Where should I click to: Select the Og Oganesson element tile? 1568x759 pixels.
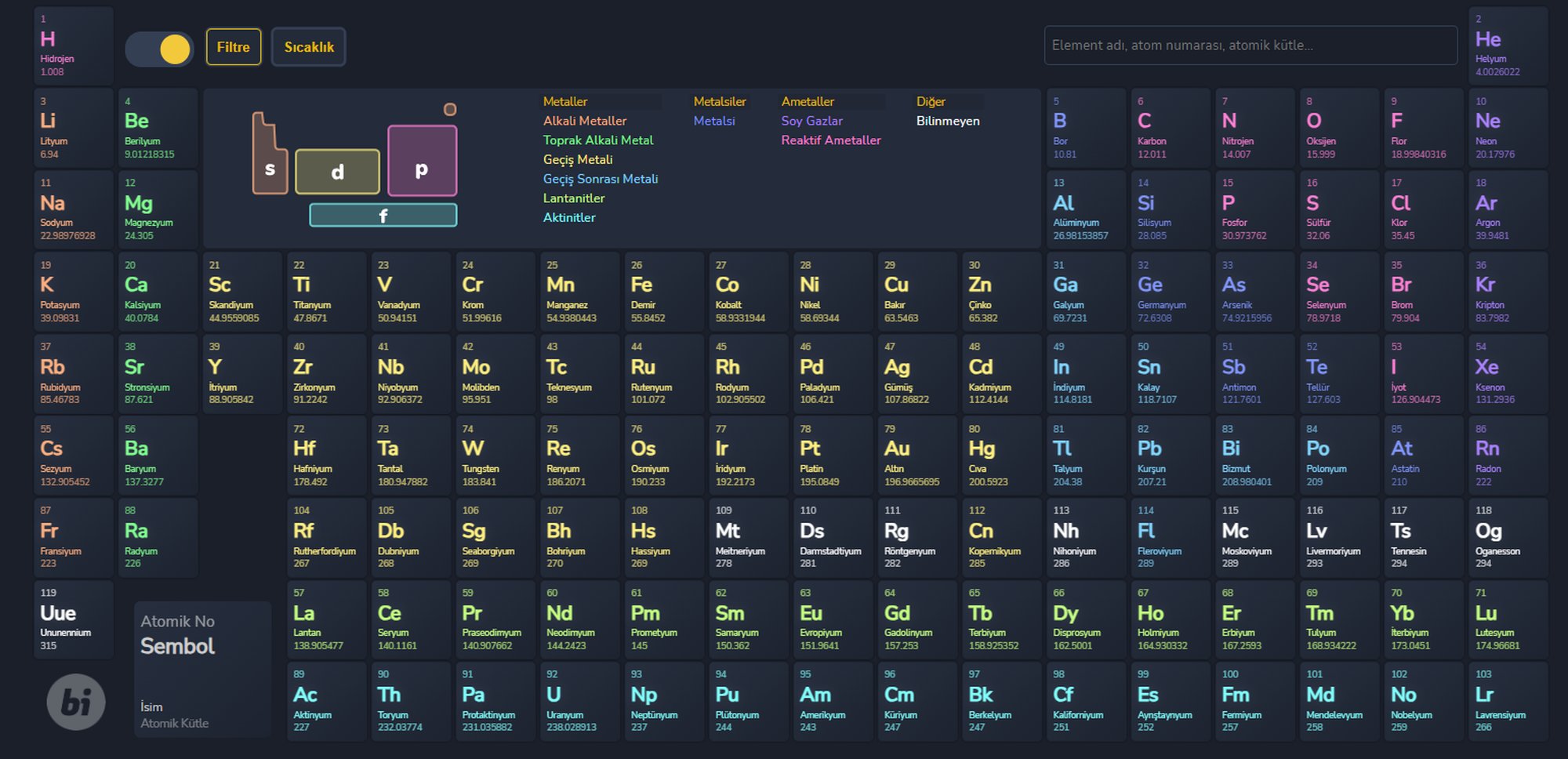[1508, 537]
